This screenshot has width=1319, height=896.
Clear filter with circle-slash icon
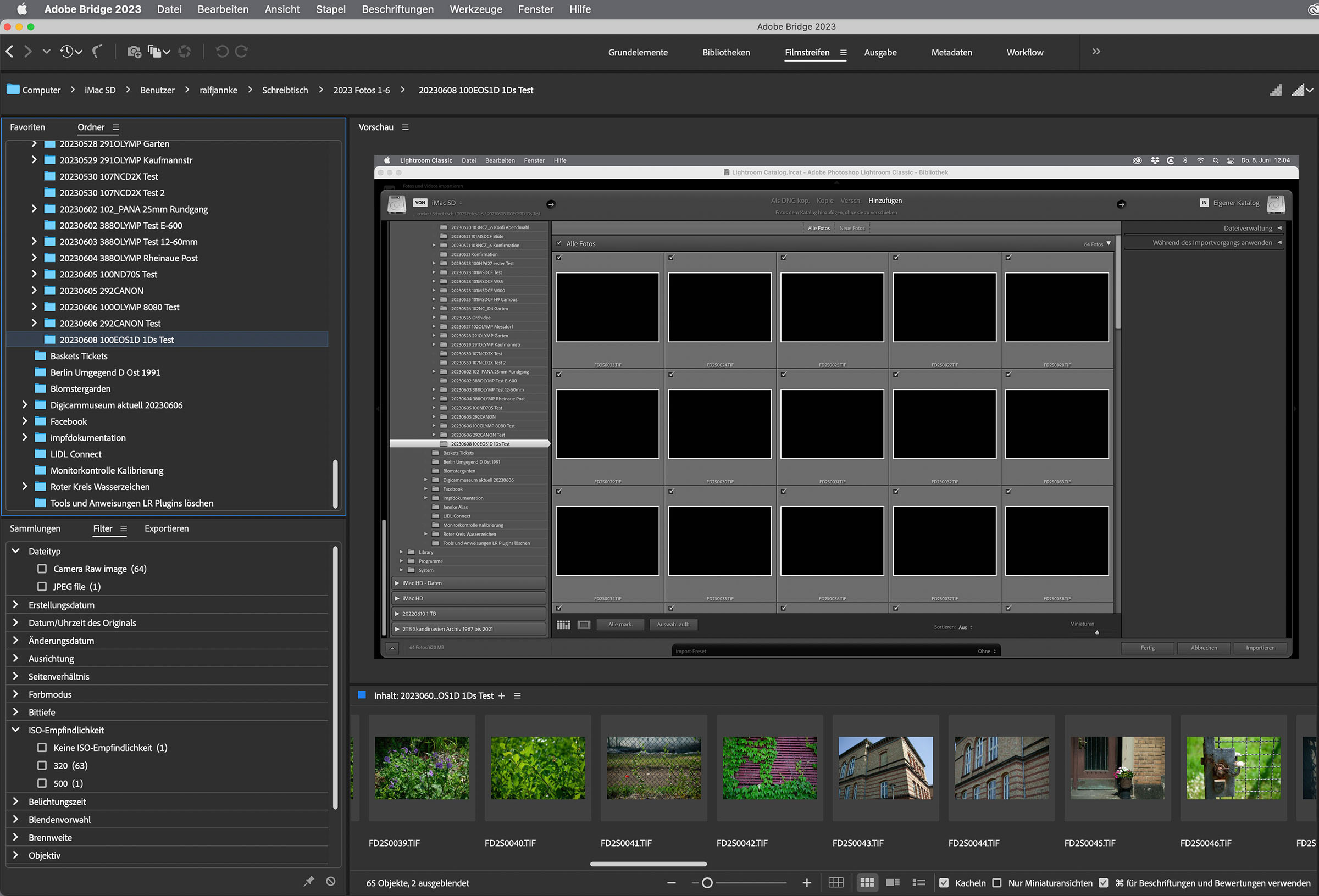[x=331, y=881]
